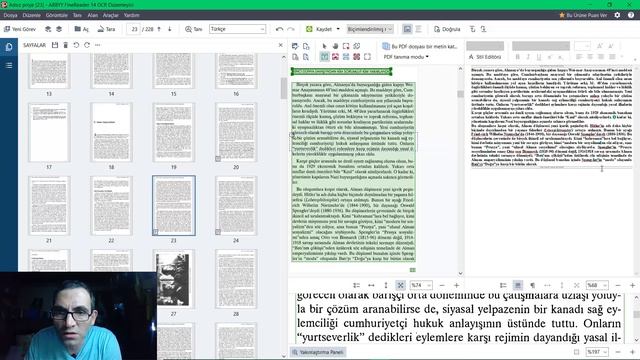Click the Doğrula verify button

[447, 29]
